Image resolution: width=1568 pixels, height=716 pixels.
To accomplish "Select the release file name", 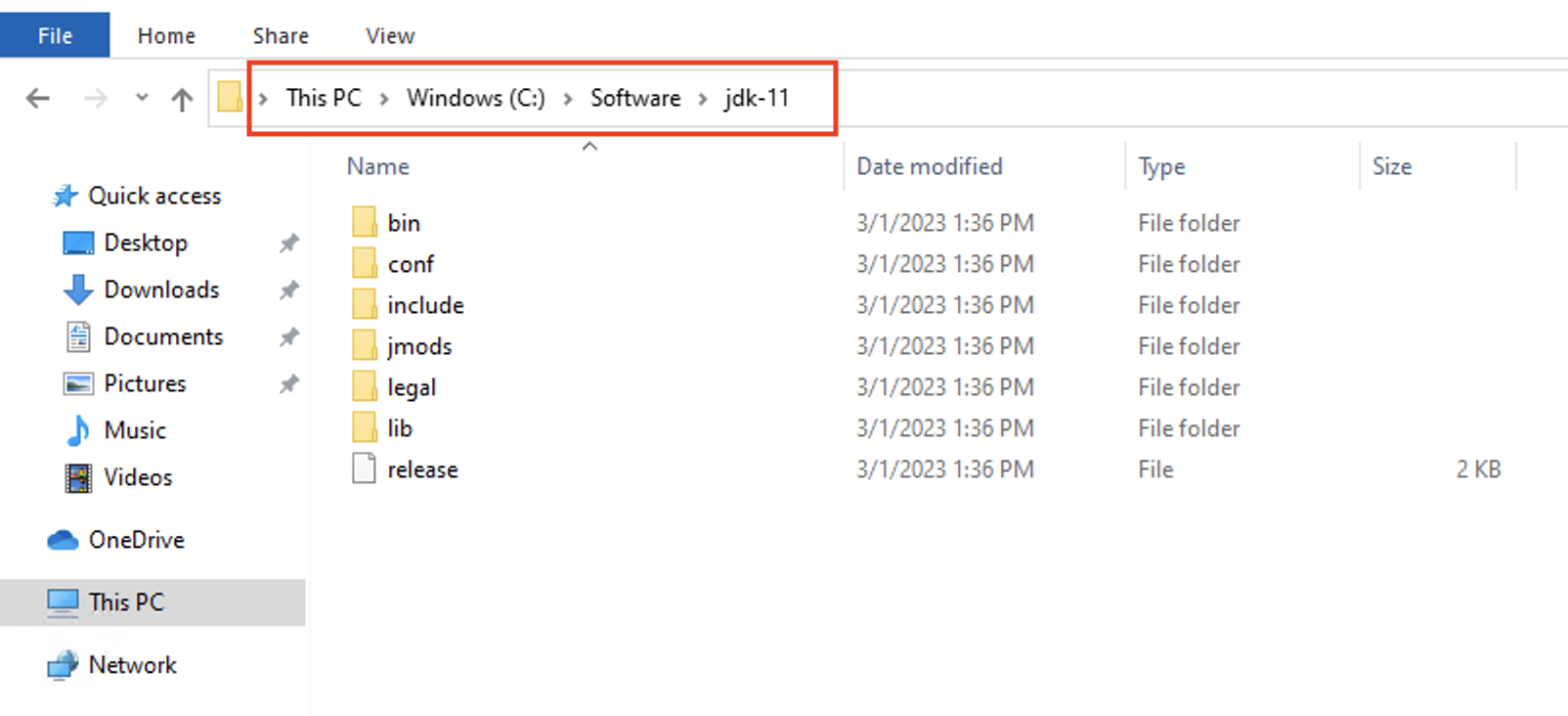I will (x=422, y=470).
